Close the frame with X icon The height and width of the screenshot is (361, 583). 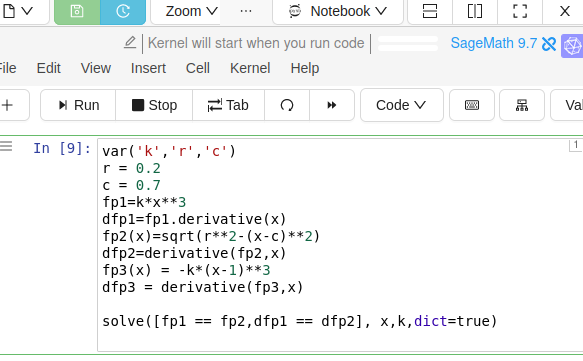565,12
